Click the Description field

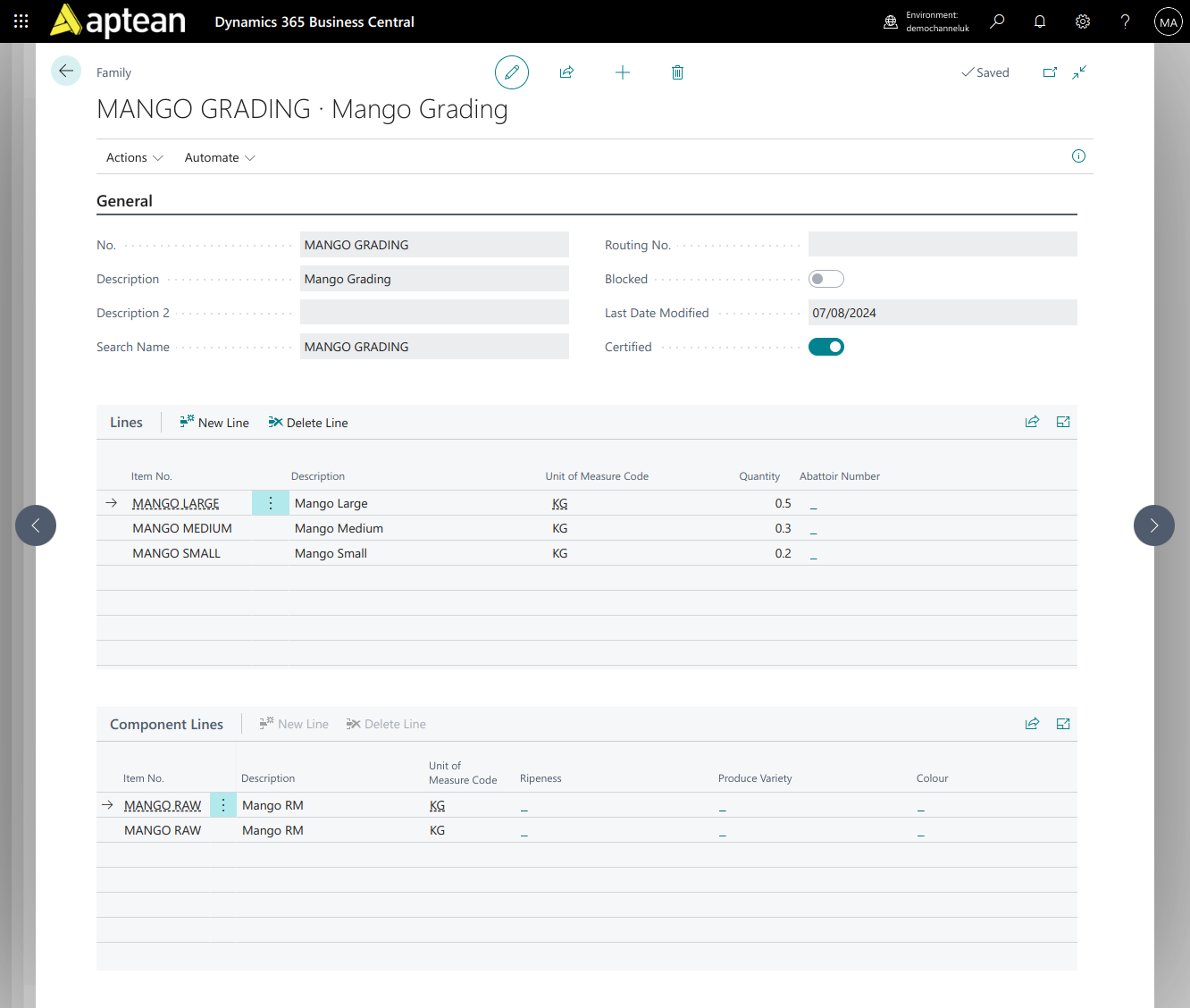[x=434, y=279]
